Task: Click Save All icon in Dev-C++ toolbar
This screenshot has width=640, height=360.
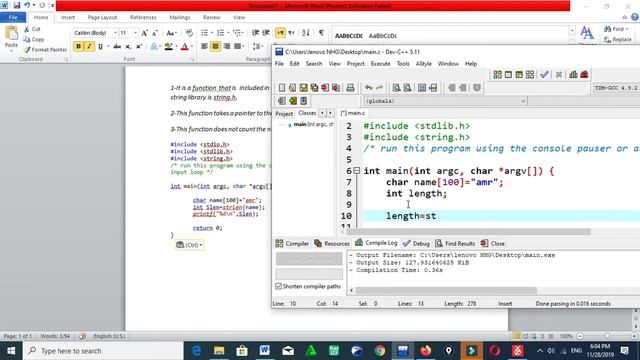Action: click(314, 88)
